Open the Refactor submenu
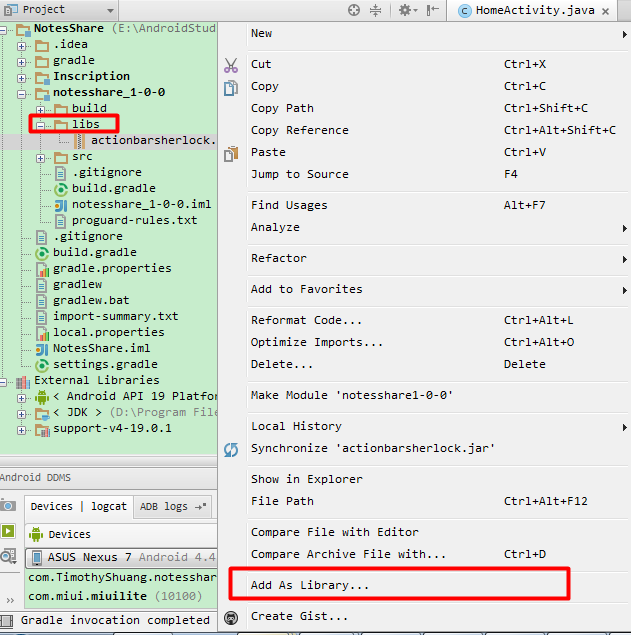 click(x=439, y=258)
